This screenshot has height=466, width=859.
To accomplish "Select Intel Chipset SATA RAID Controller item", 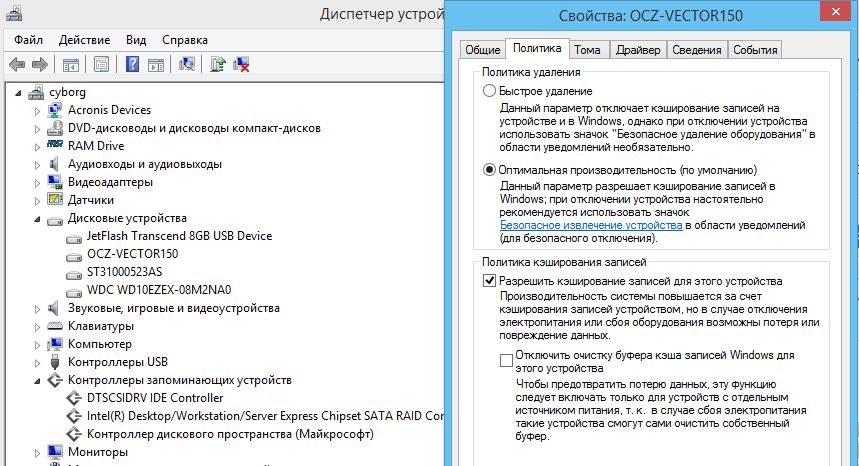I will click(265, 416).
